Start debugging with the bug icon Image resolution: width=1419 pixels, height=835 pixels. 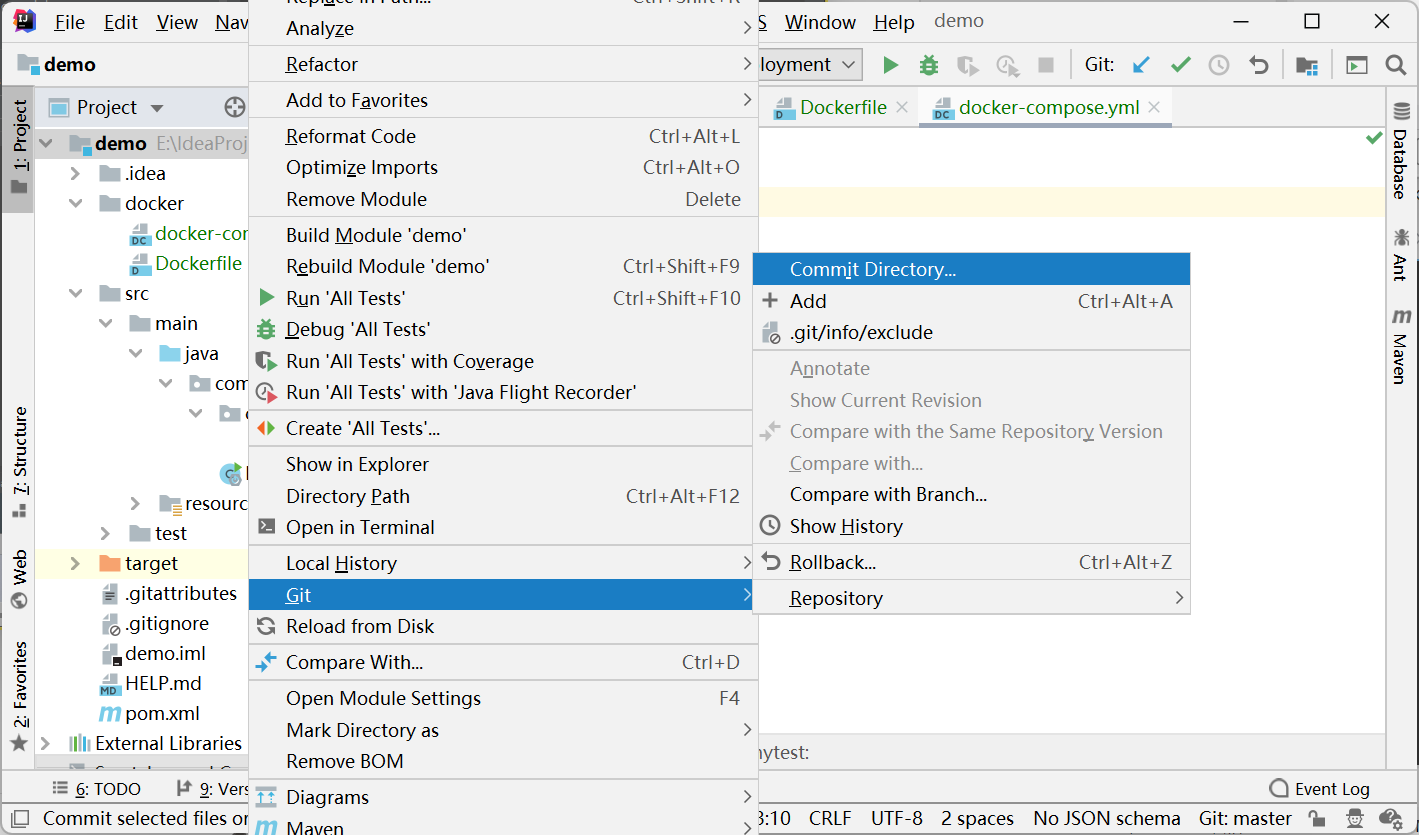(929, 65)
